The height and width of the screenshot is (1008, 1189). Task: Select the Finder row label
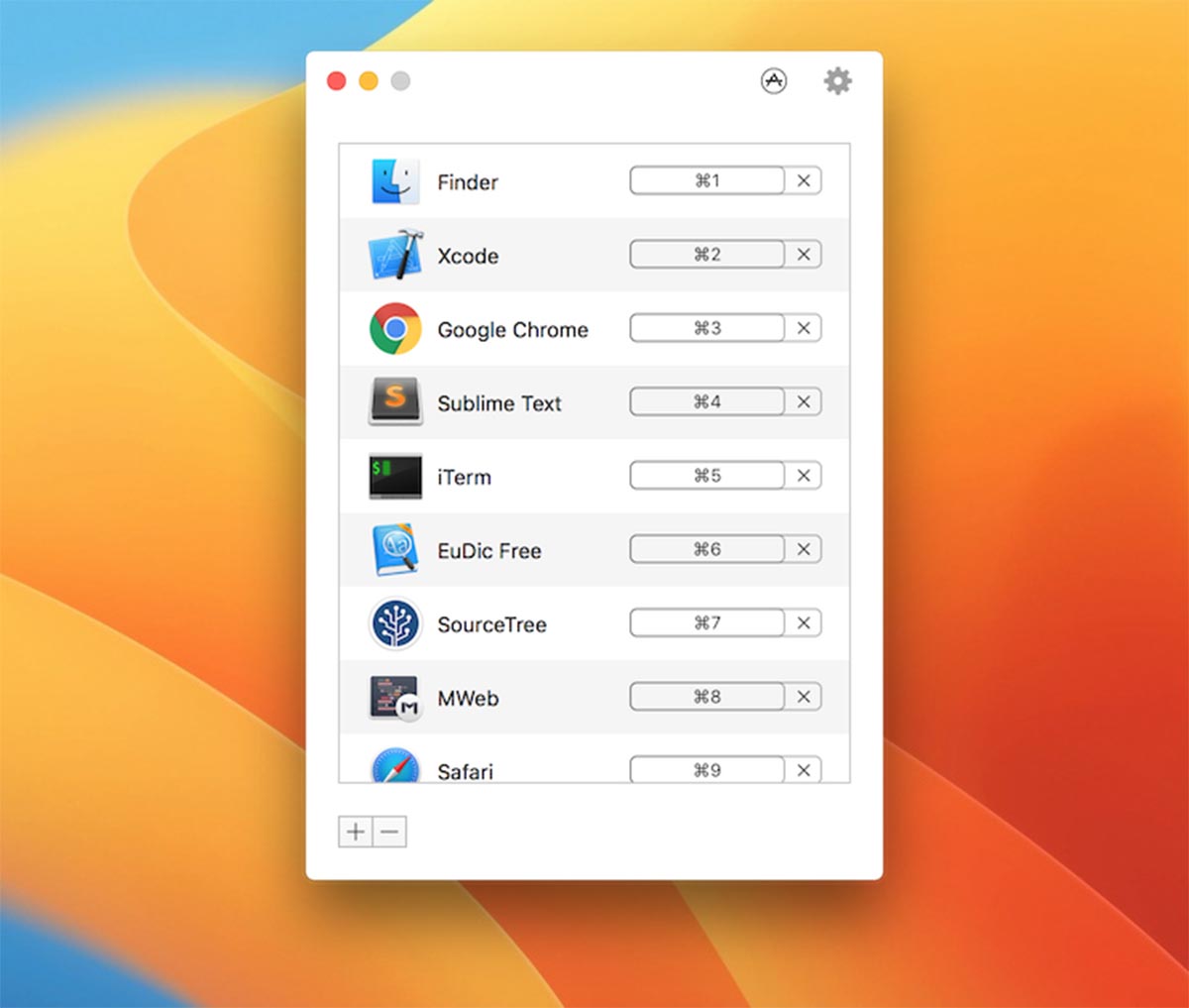click(x=468, y=182)
